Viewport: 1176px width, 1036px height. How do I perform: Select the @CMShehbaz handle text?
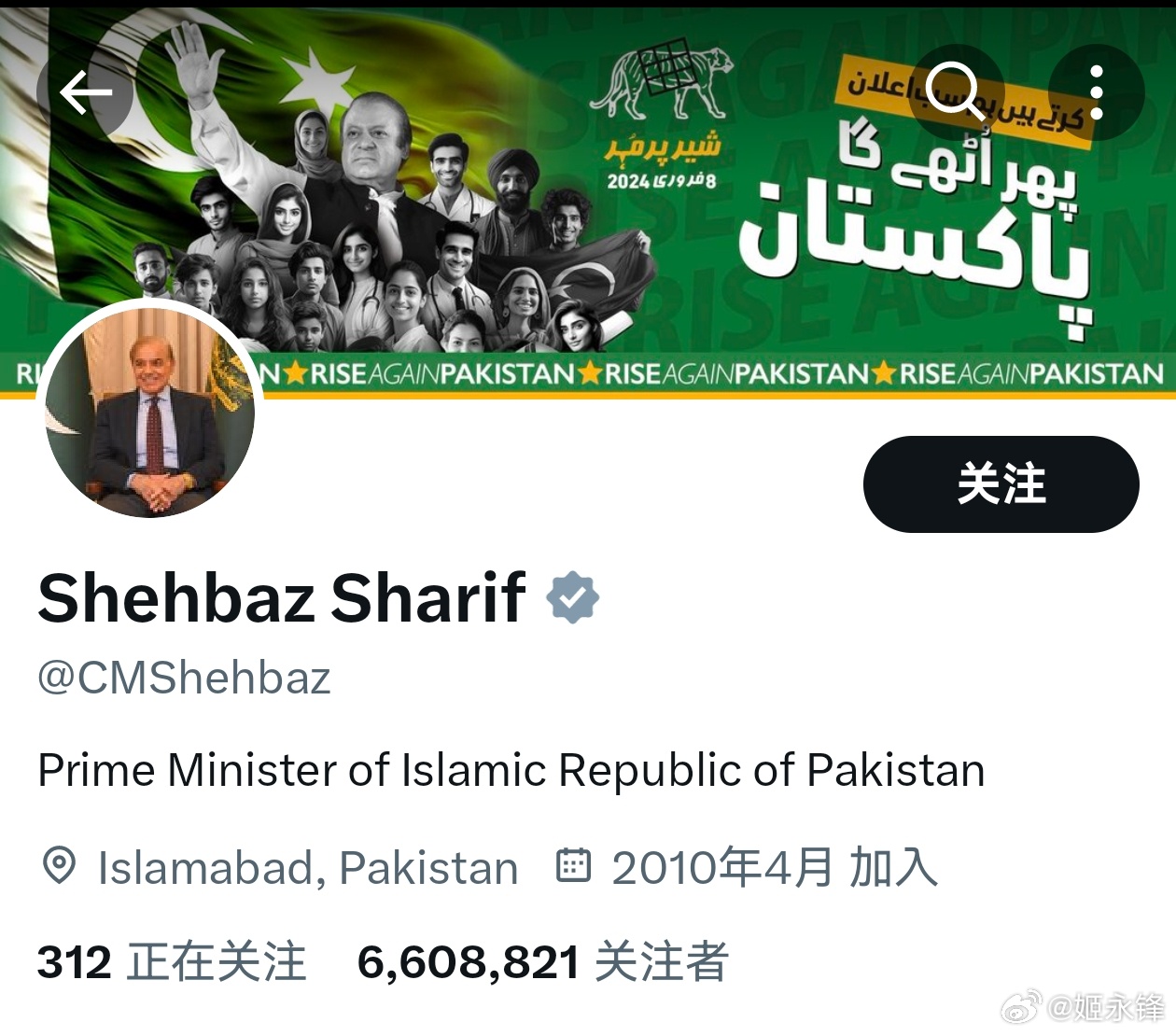coord(184,679)
